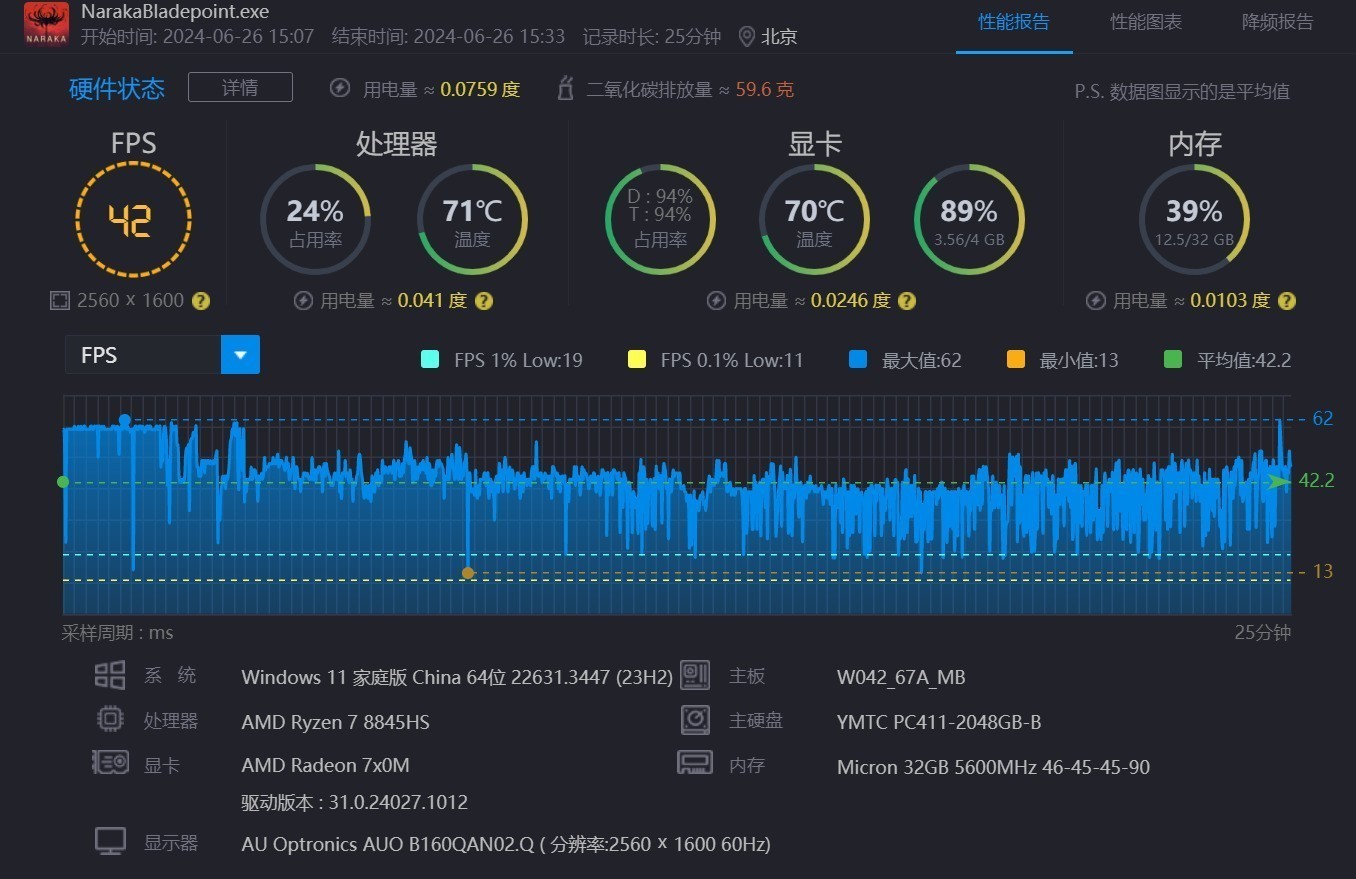
Task: Click the green average start dot on chart
Action: coord(63,482)
